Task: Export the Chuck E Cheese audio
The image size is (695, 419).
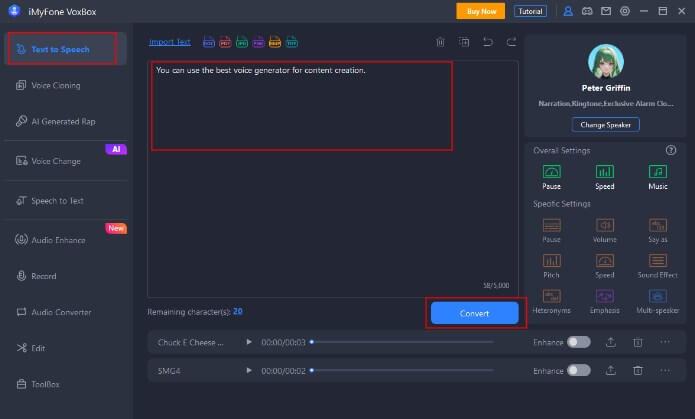Action: coord(611,342)
